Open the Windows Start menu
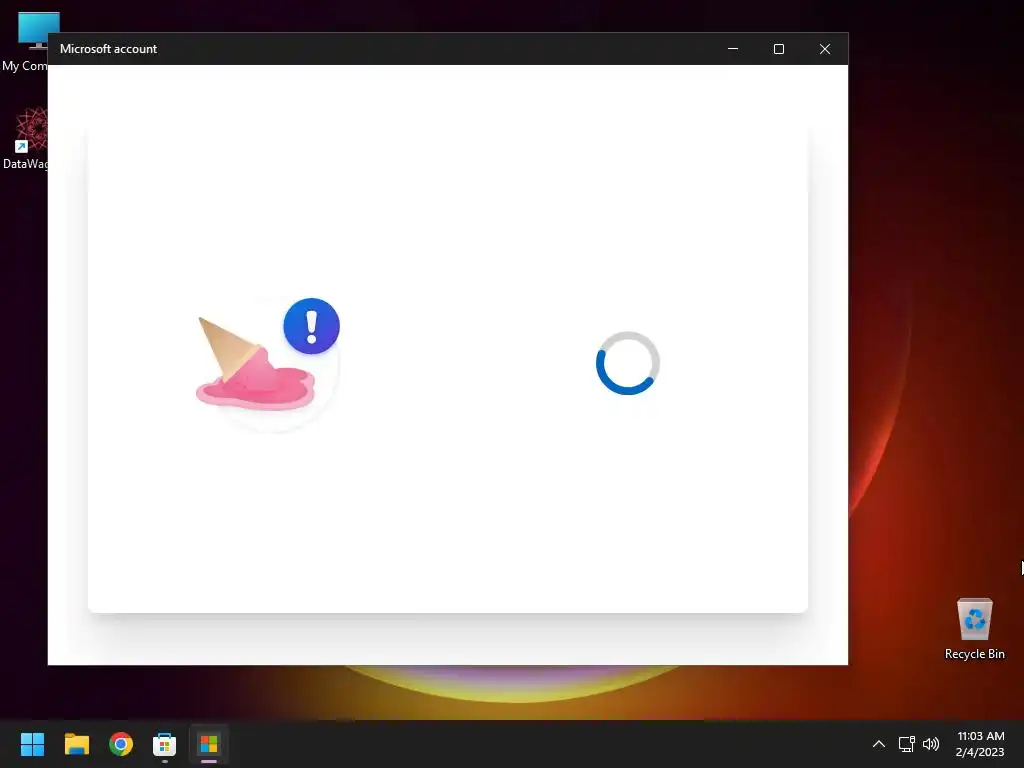 32,744
